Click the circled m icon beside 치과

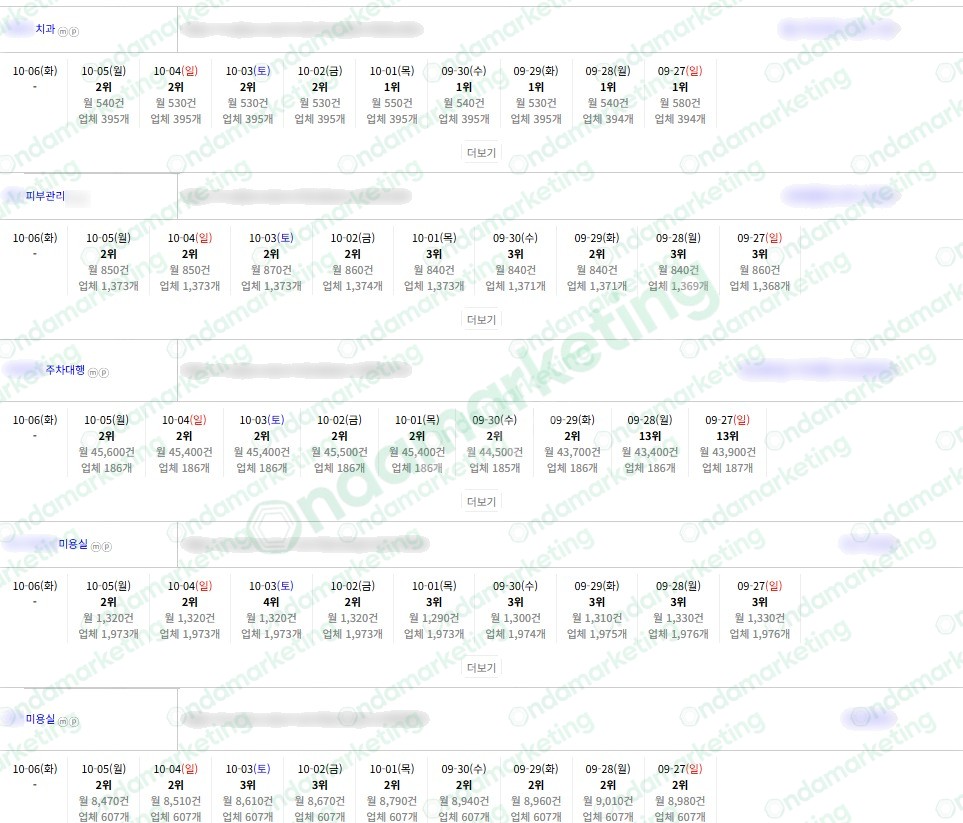[x=63, y=31]
